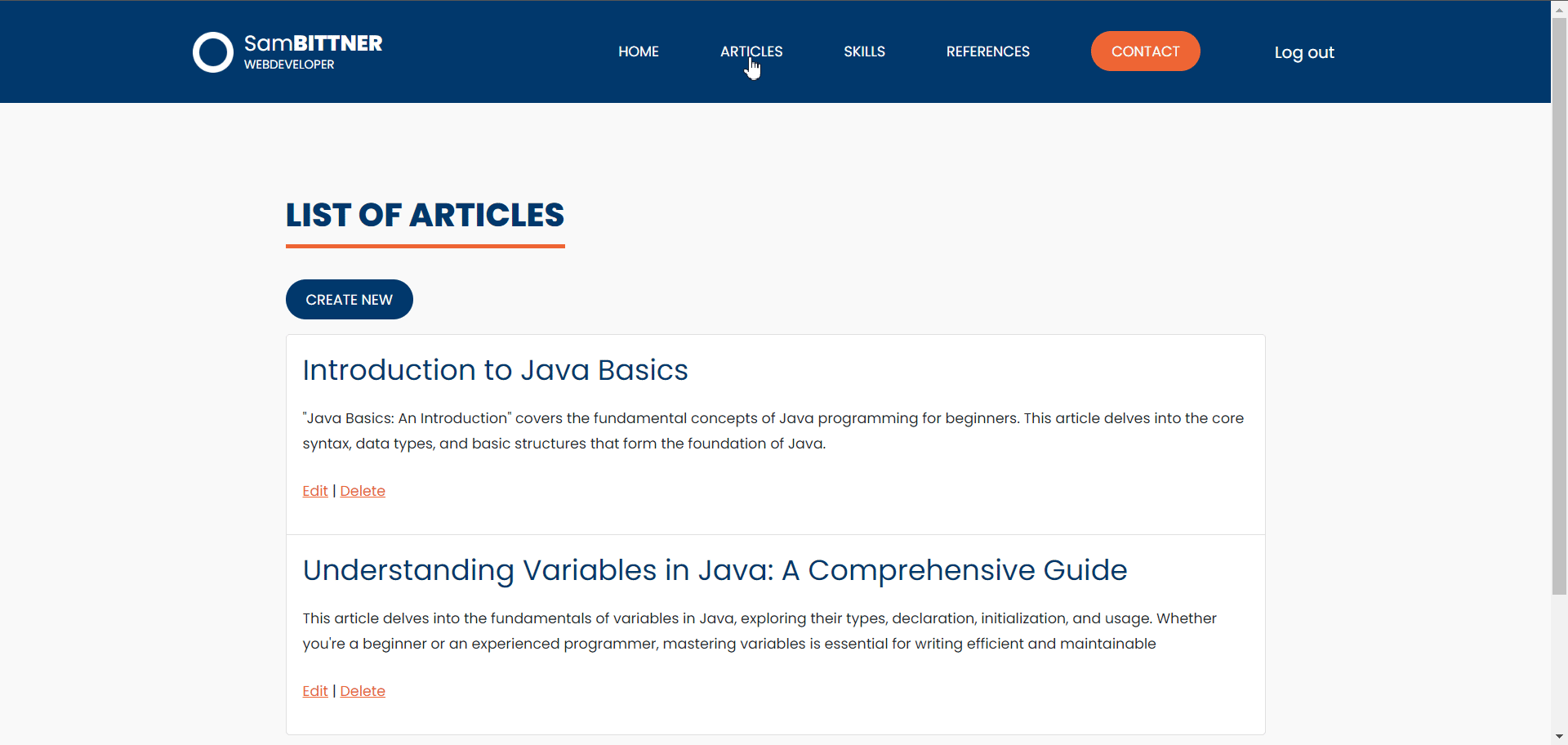1568x745 pixels.
Task: Click the CREATE NEW article button
Action: tap(349, 300)
